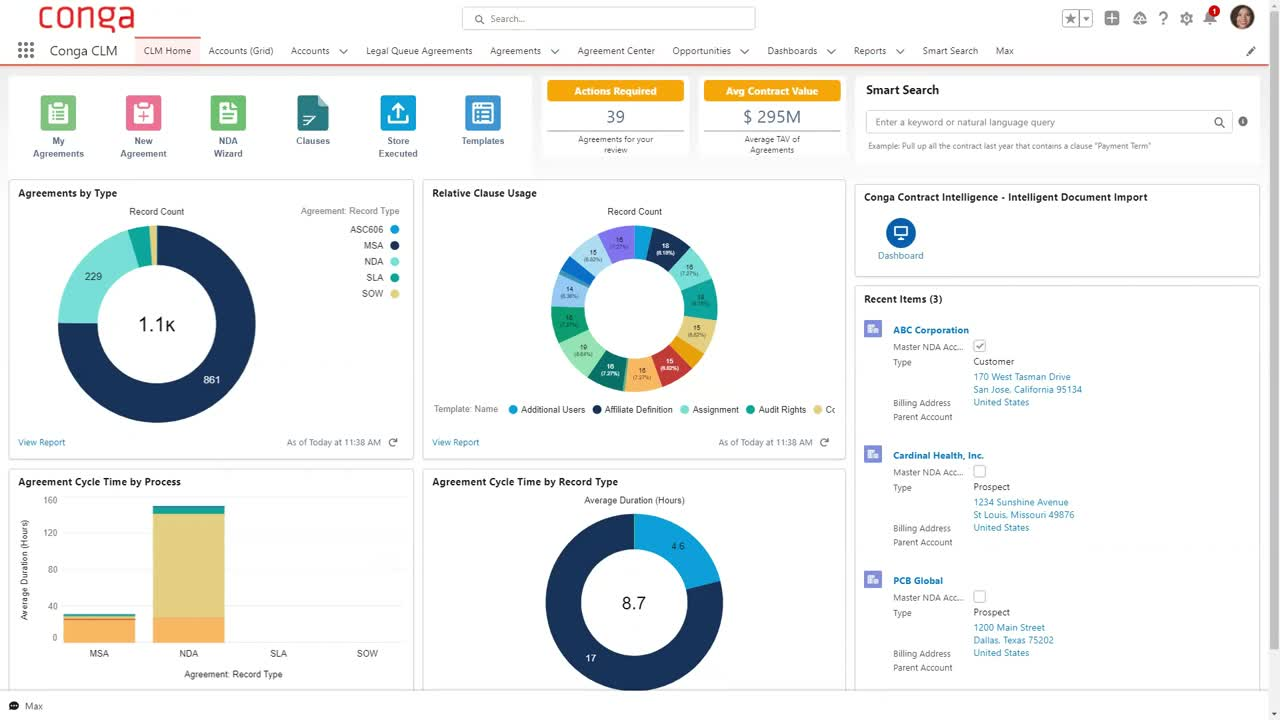Click the Smart Search magnifier icon
Screen dimensions: 1280x720
tap(1219, 122)
